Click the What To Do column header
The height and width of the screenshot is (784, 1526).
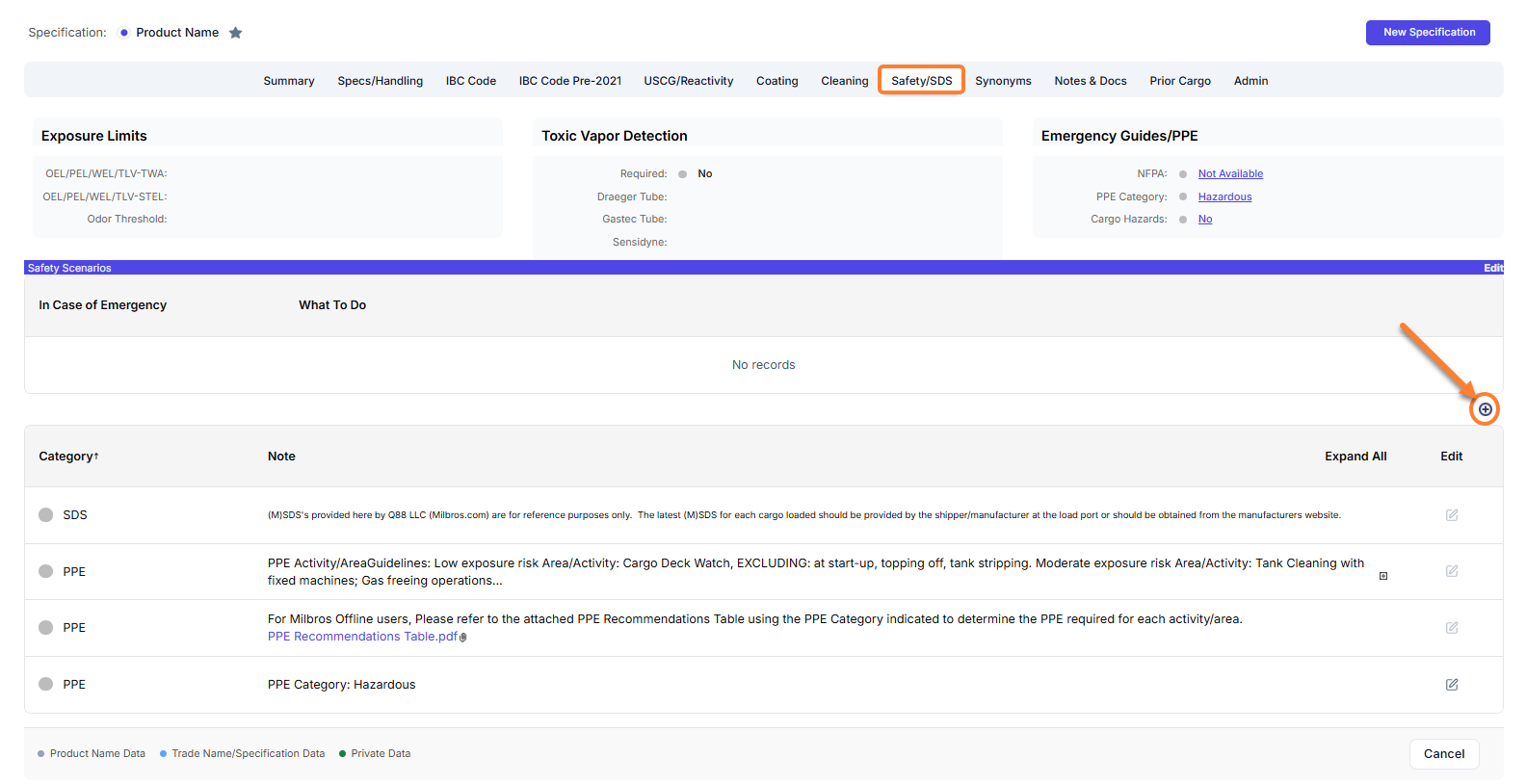(332, 305)
